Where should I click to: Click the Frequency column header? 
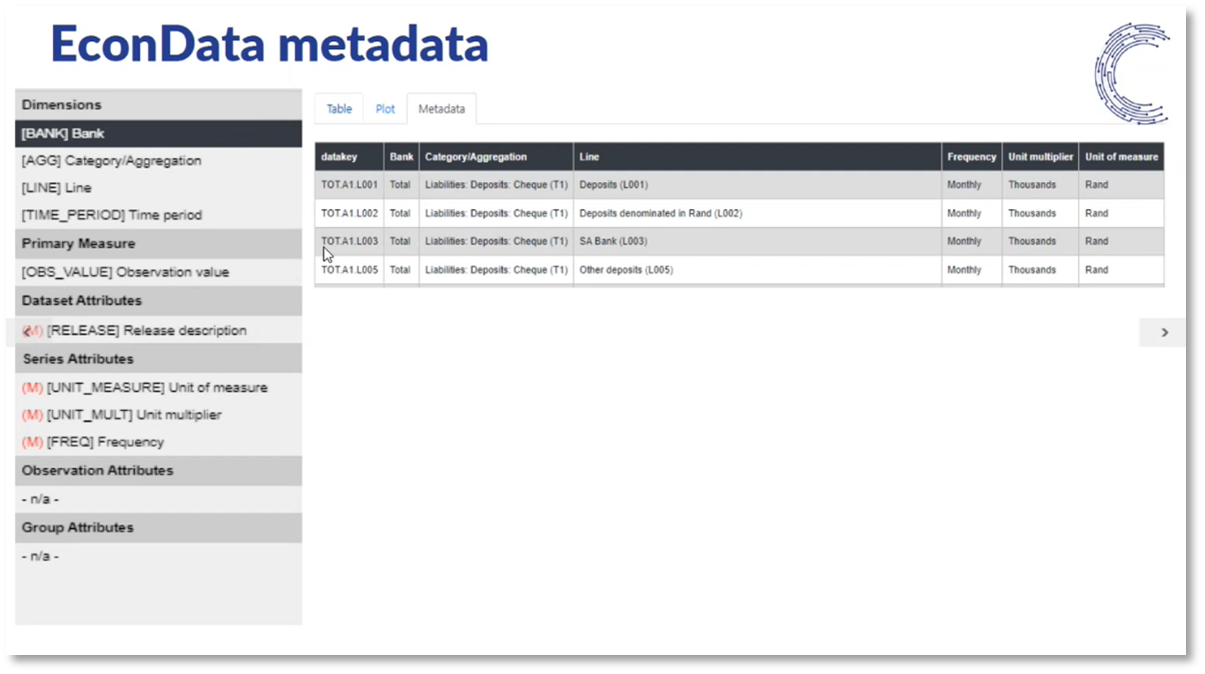[971, 157]
